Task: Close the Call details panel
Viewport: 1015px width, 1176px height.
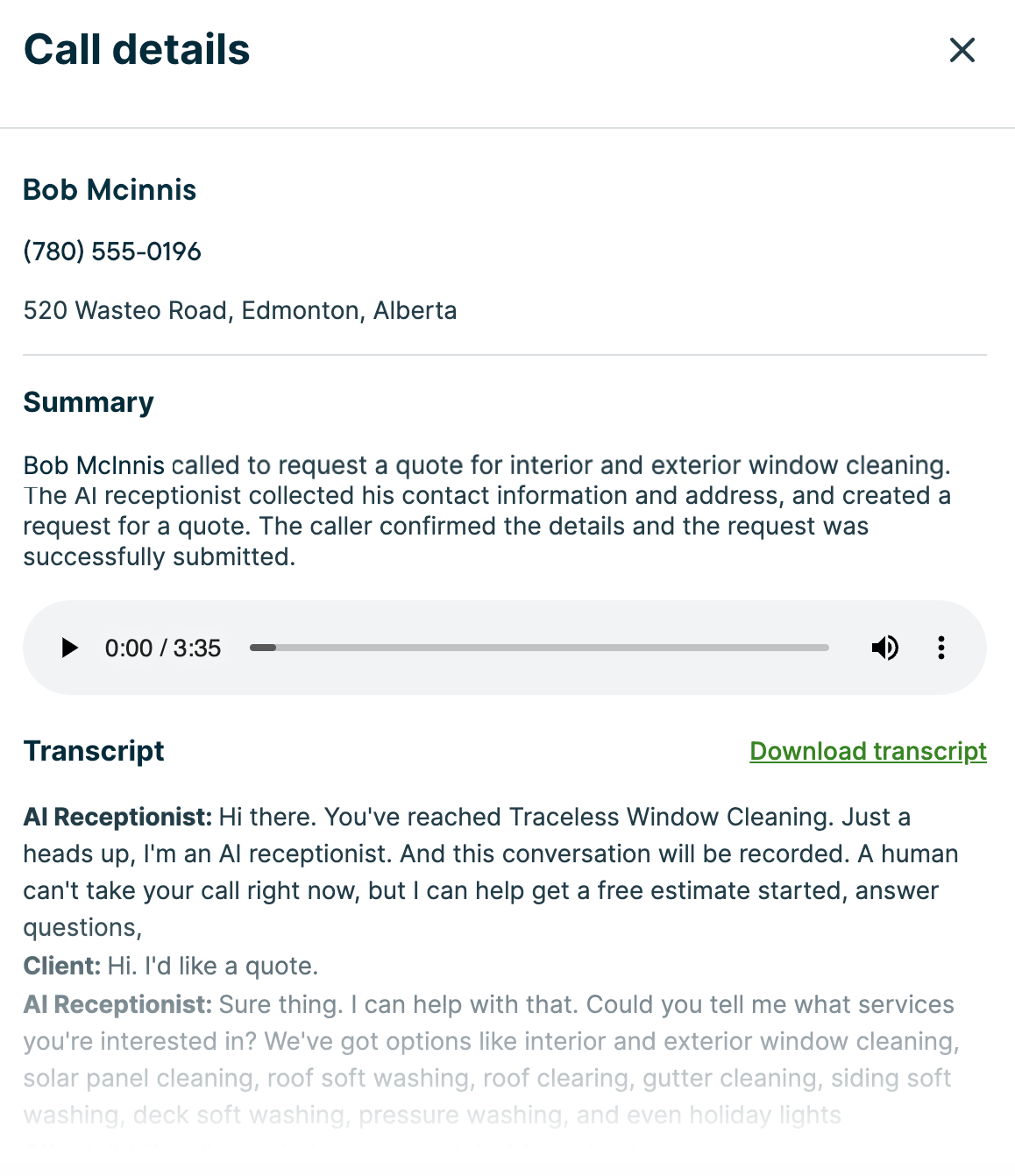Action: pyautogui.click(x=962, y=50)
